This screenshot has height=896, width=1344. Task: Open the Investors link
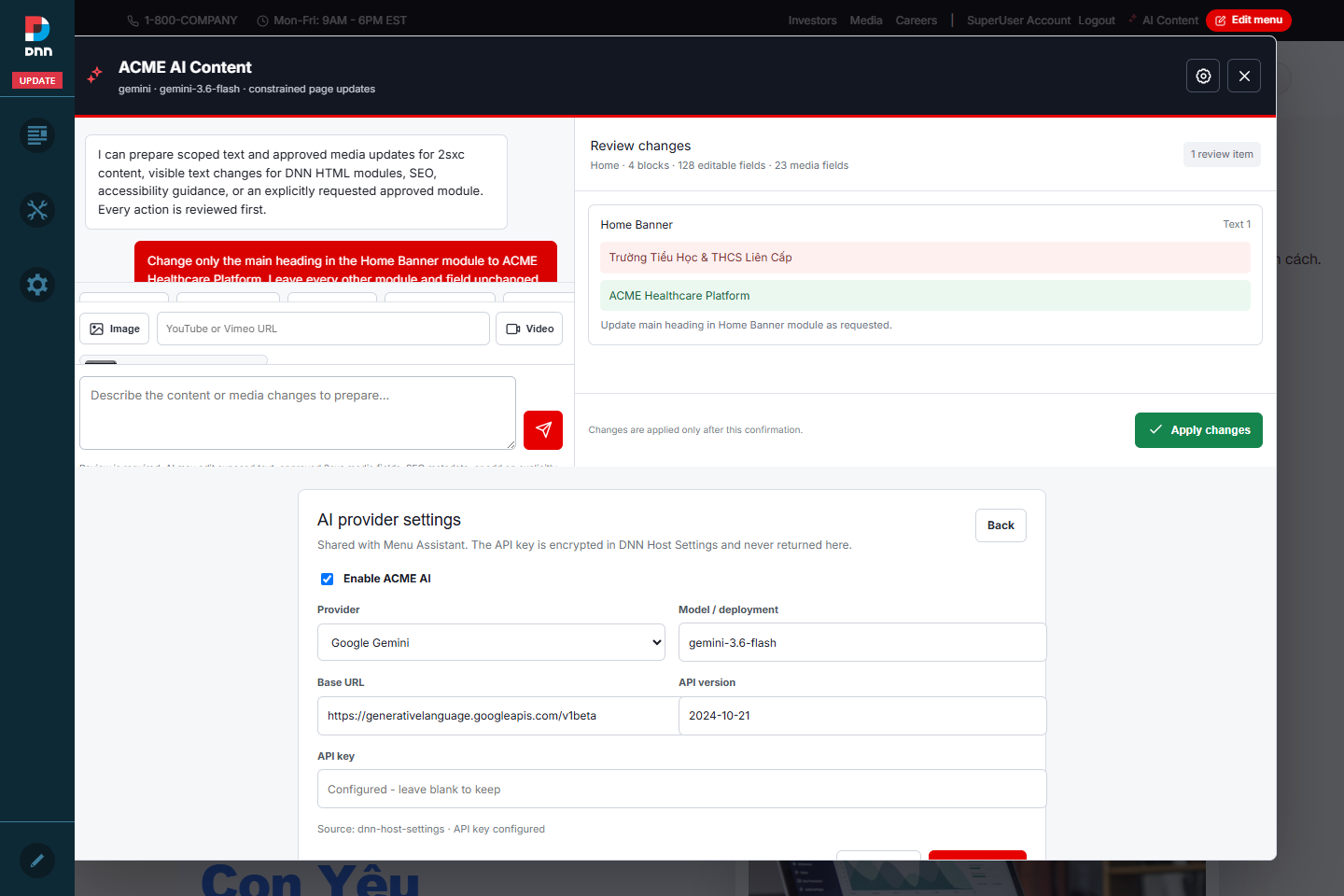[812, 21]
